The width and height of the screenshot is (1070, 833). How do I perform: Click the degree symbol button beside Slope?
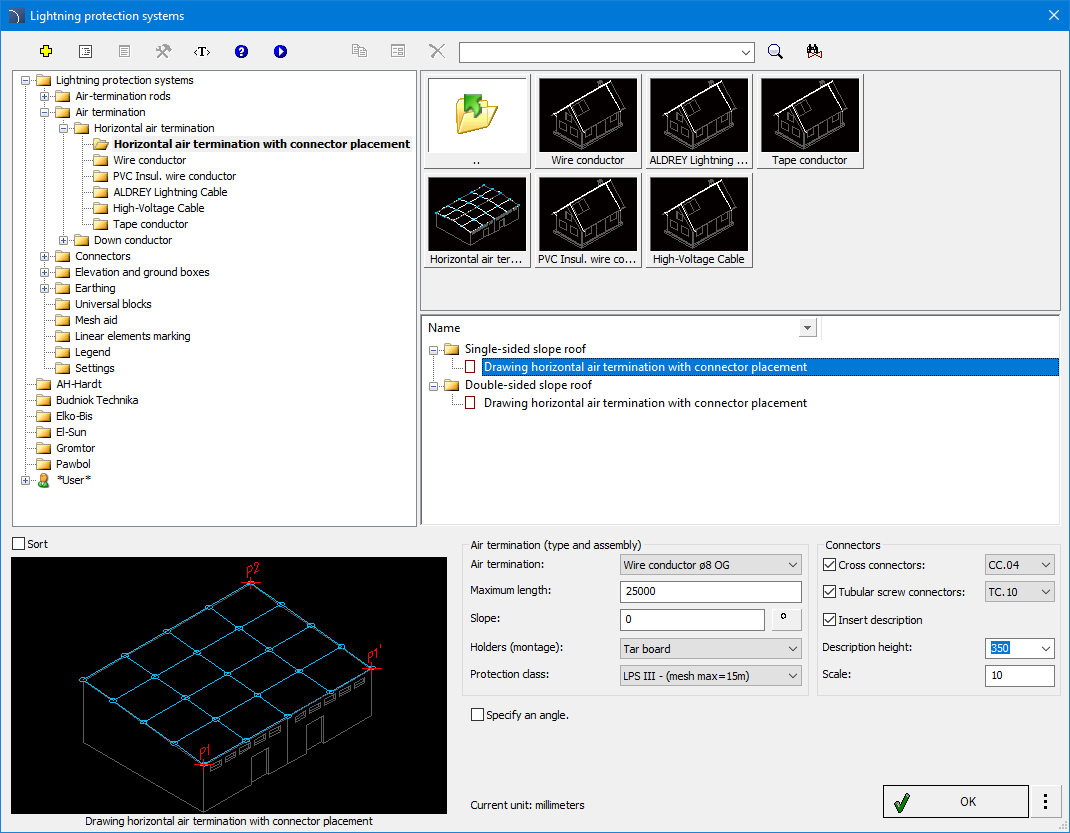(x=787, y=620)
